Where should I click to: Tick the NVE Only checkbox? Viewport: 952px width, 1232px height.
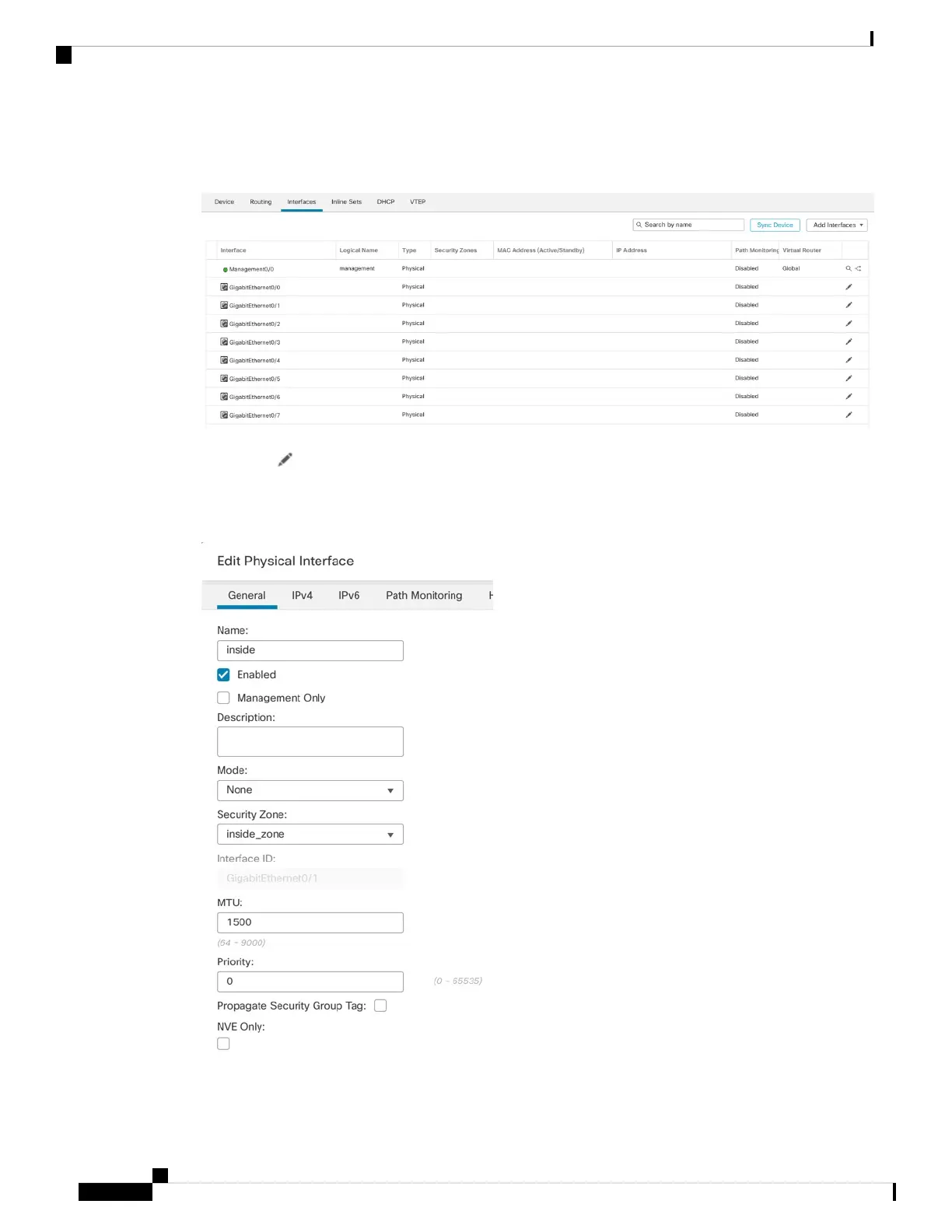coord(223,1044)
